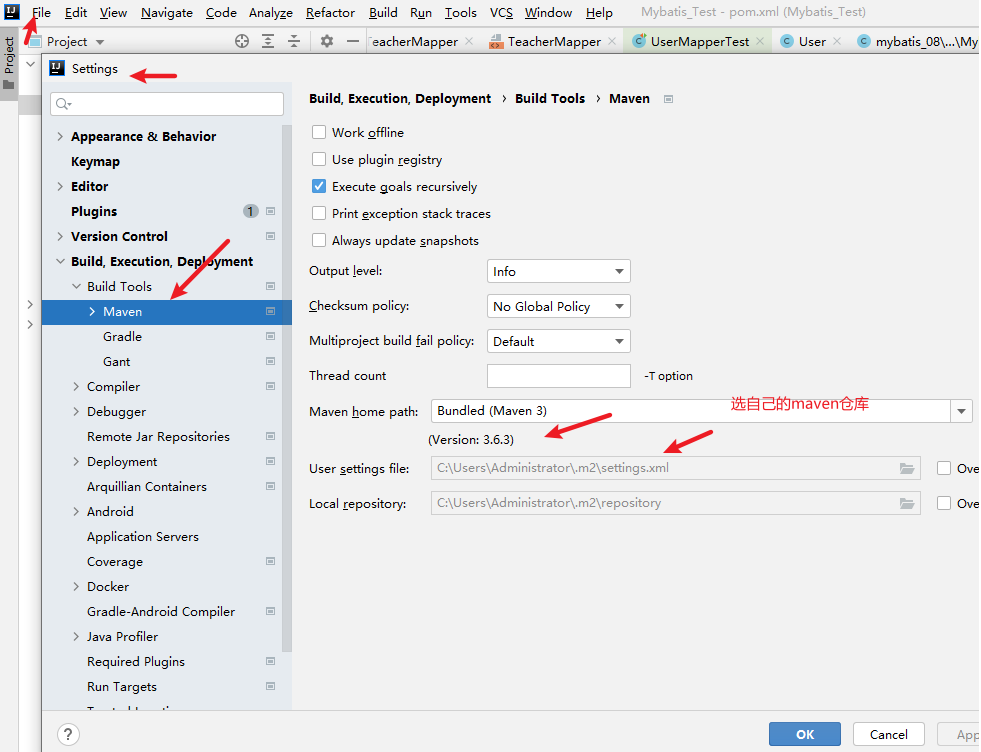981x752 pixels.
Task: Click the Thread count input field
Action: click(x=558, y=376)
